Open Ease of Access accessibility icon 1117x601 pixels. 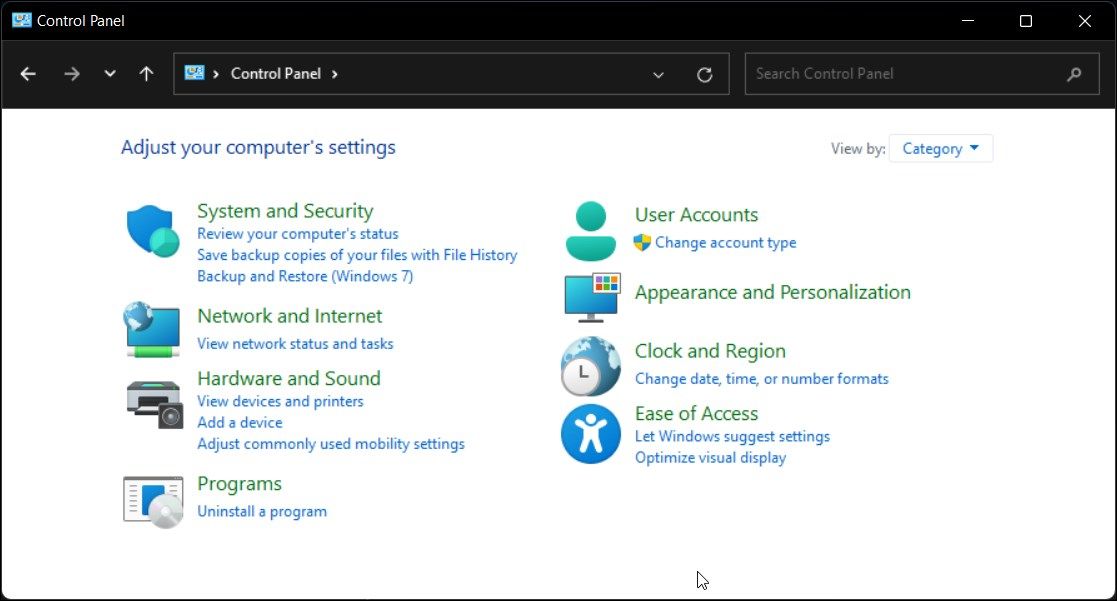pyautogui.click(x=590, y=434)
